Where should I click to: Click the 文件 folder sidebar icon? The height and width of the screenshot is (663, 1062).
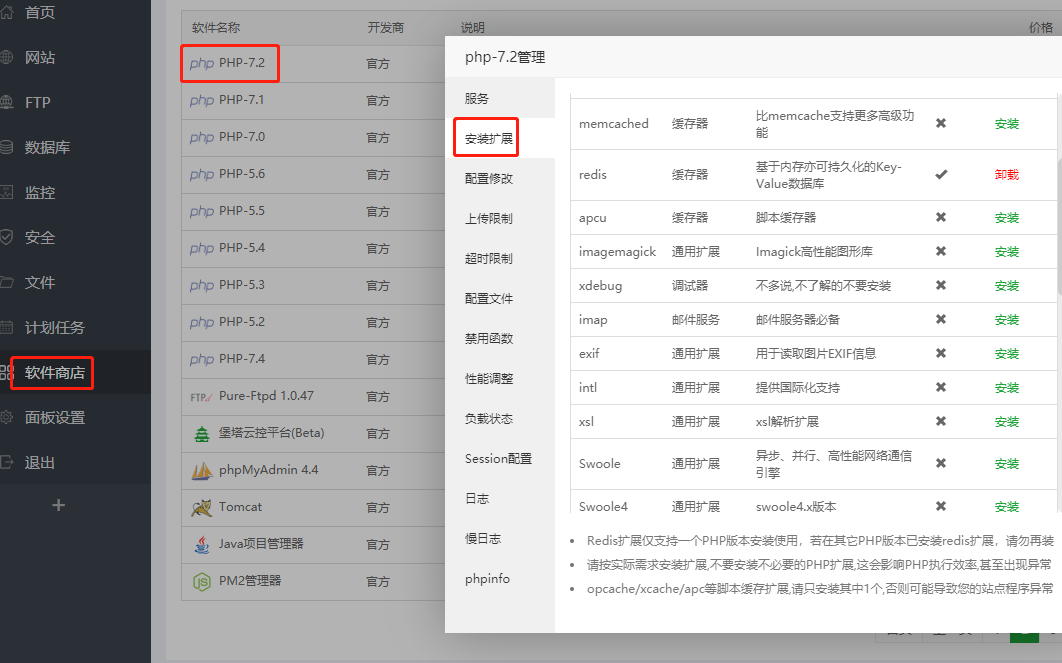click(x=6, y=282)
